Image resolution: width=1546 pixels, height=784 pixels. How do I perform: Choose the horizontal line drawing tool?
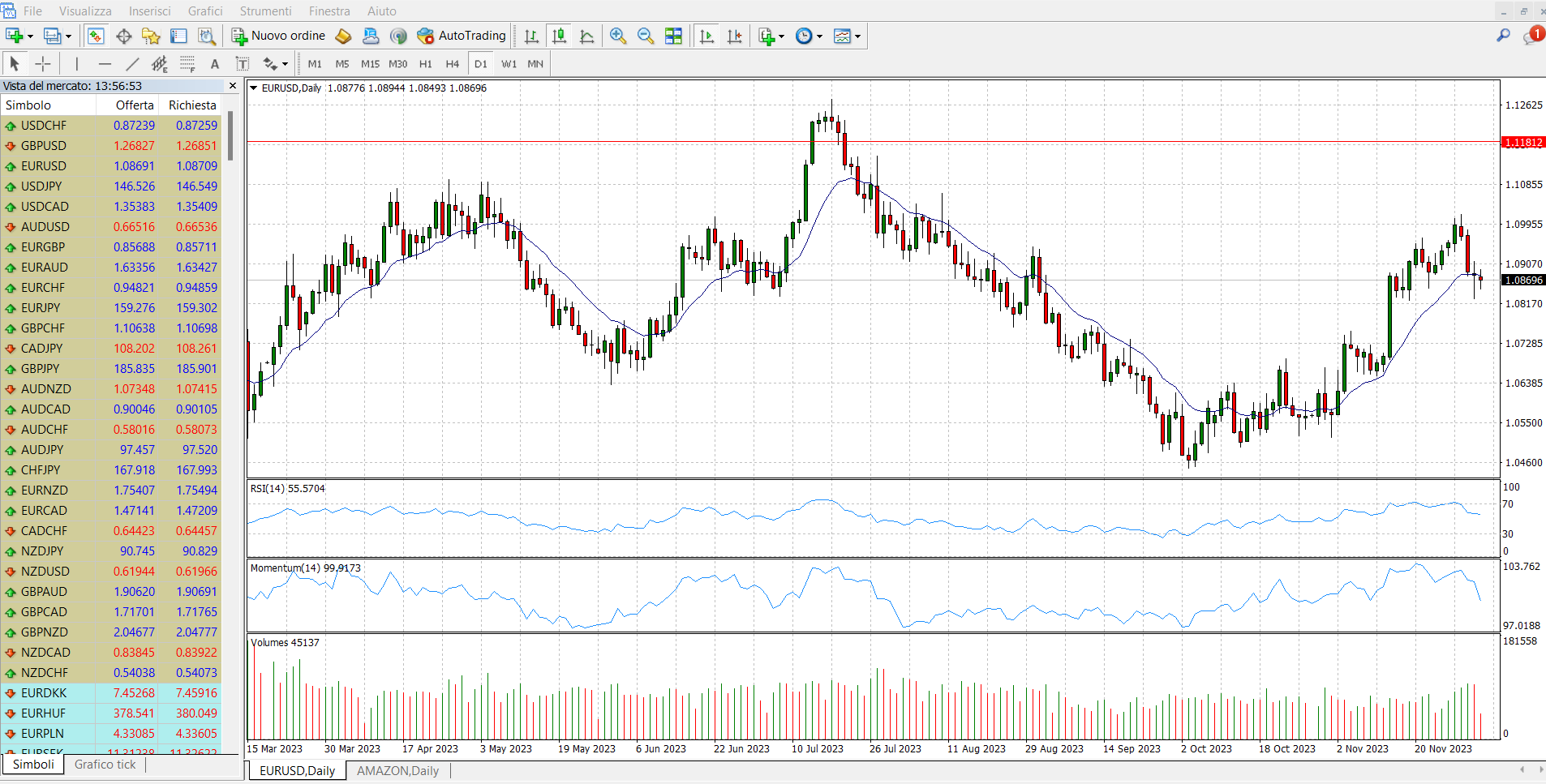[x=105, y=64]
